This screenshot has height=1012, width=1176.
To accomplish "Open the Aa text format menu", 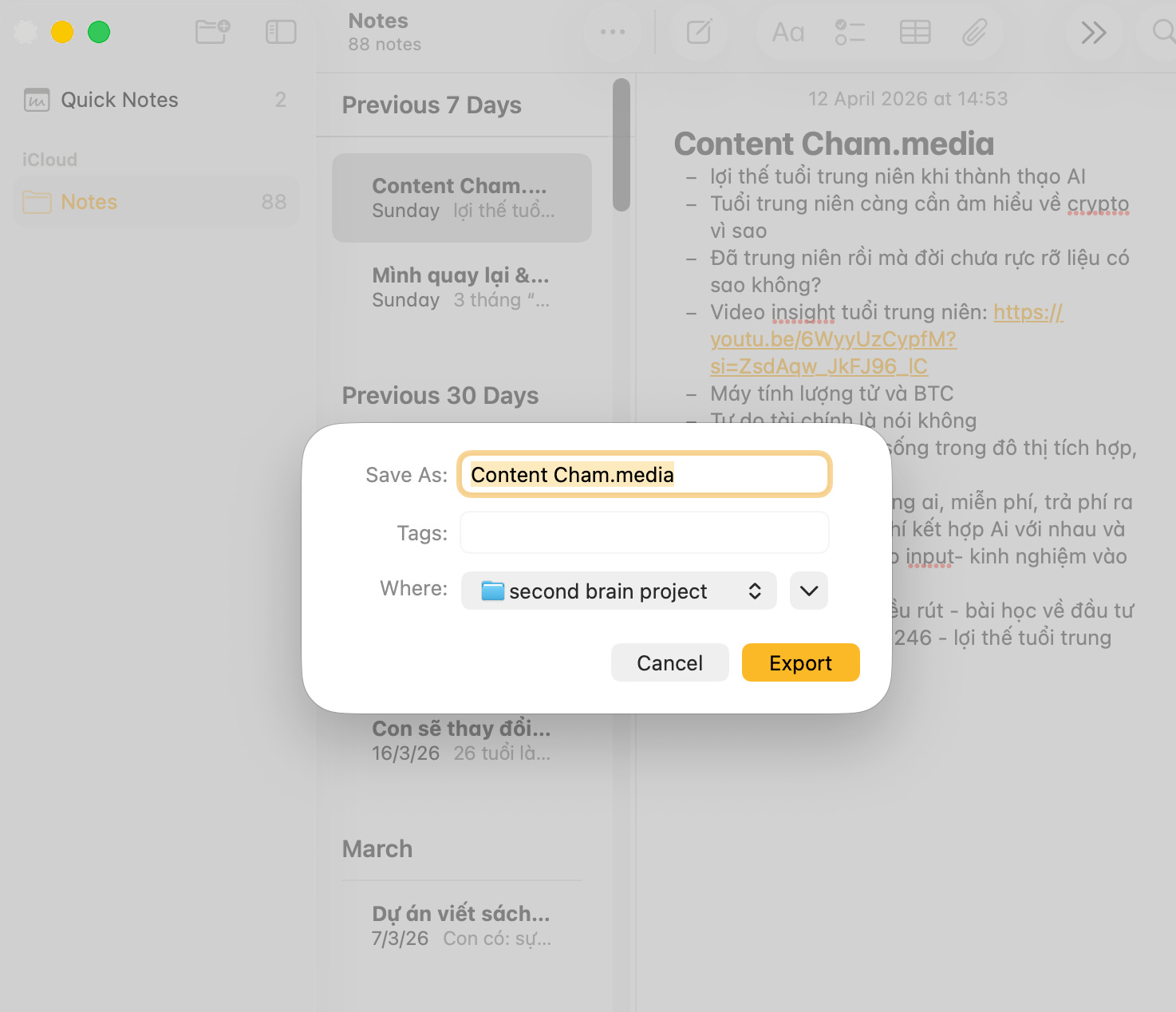I will (x=788, y=32).
